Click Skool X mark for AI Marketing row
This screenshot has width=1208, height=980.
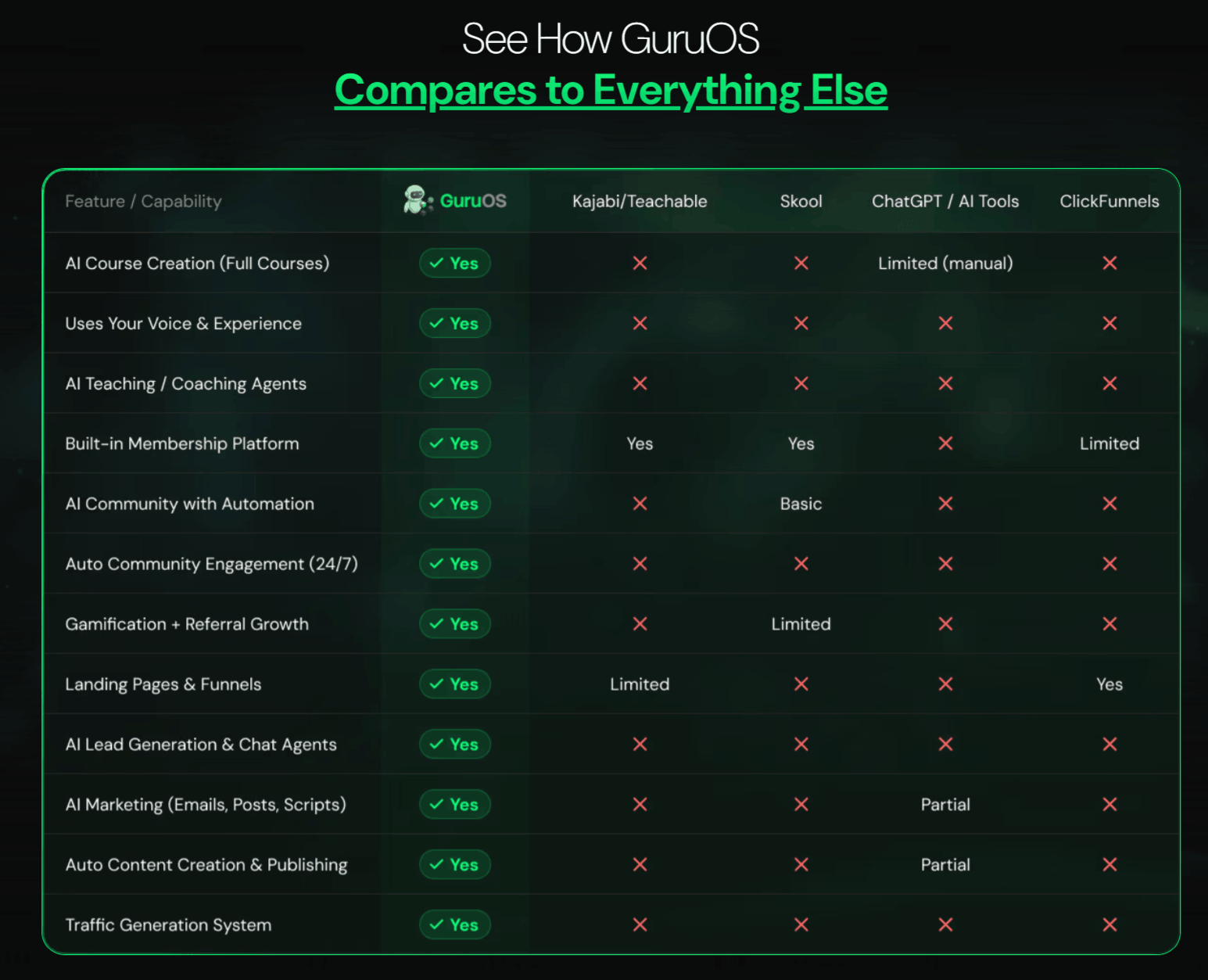tap(801, 804)
